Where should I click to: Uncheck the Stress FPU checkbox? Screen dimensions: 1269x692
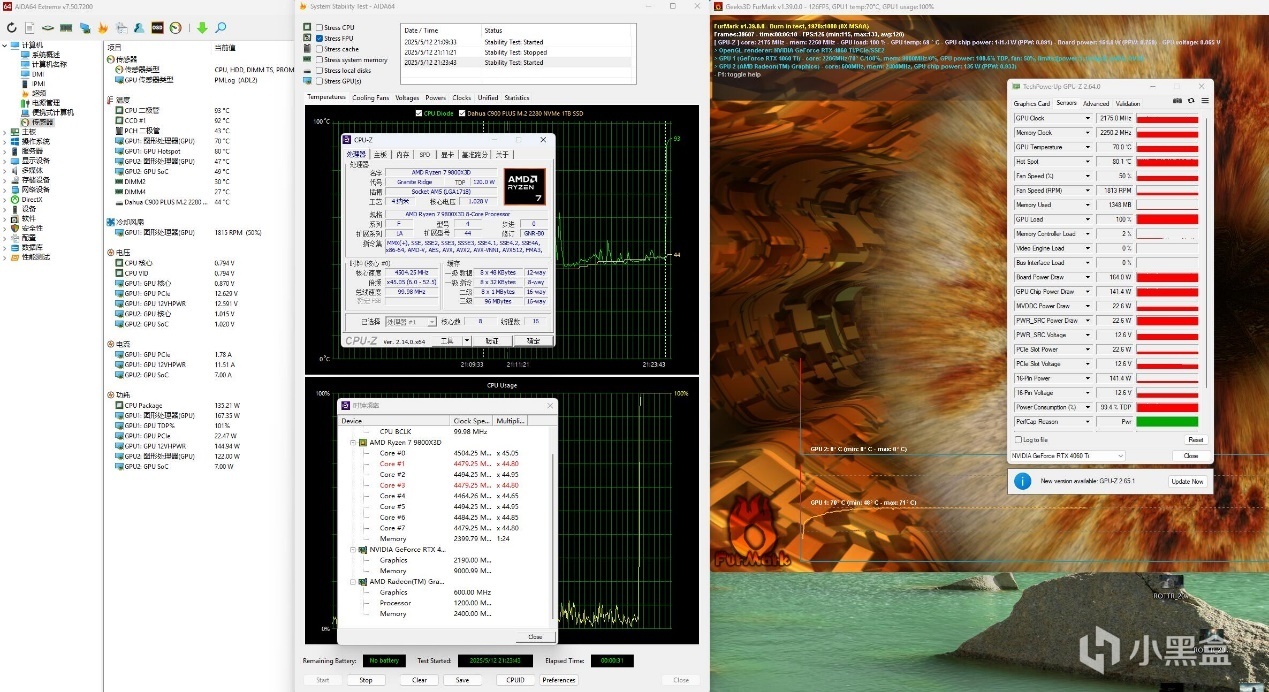pos(320,38)
